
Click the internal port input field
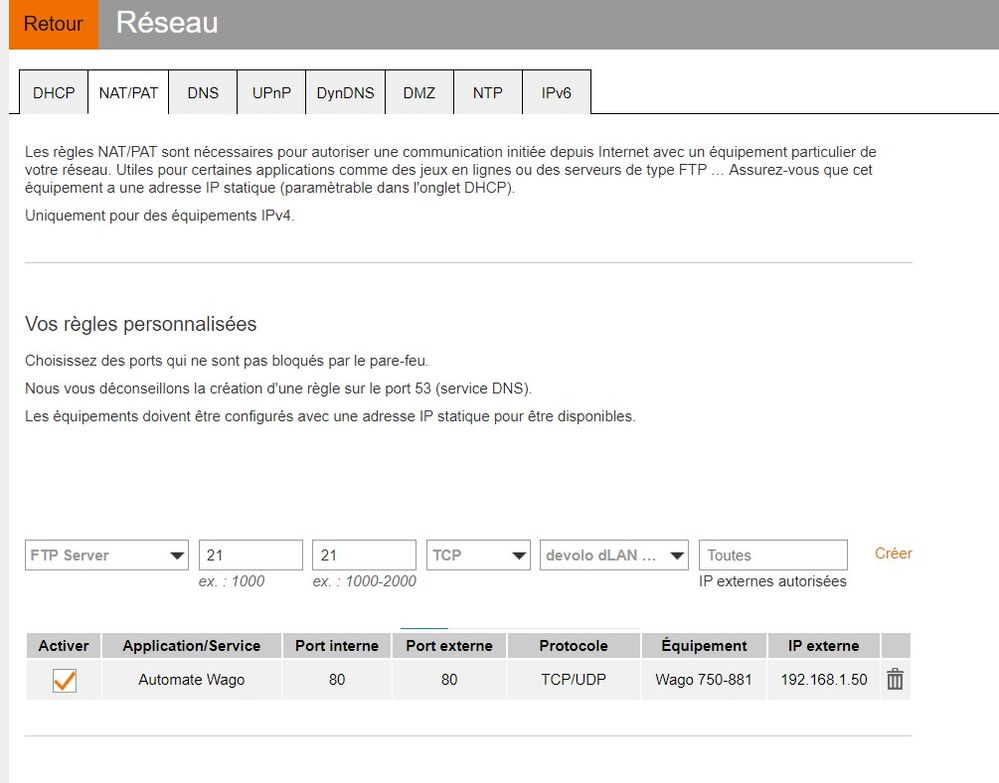pyautogui.click(x=250, y=555)
